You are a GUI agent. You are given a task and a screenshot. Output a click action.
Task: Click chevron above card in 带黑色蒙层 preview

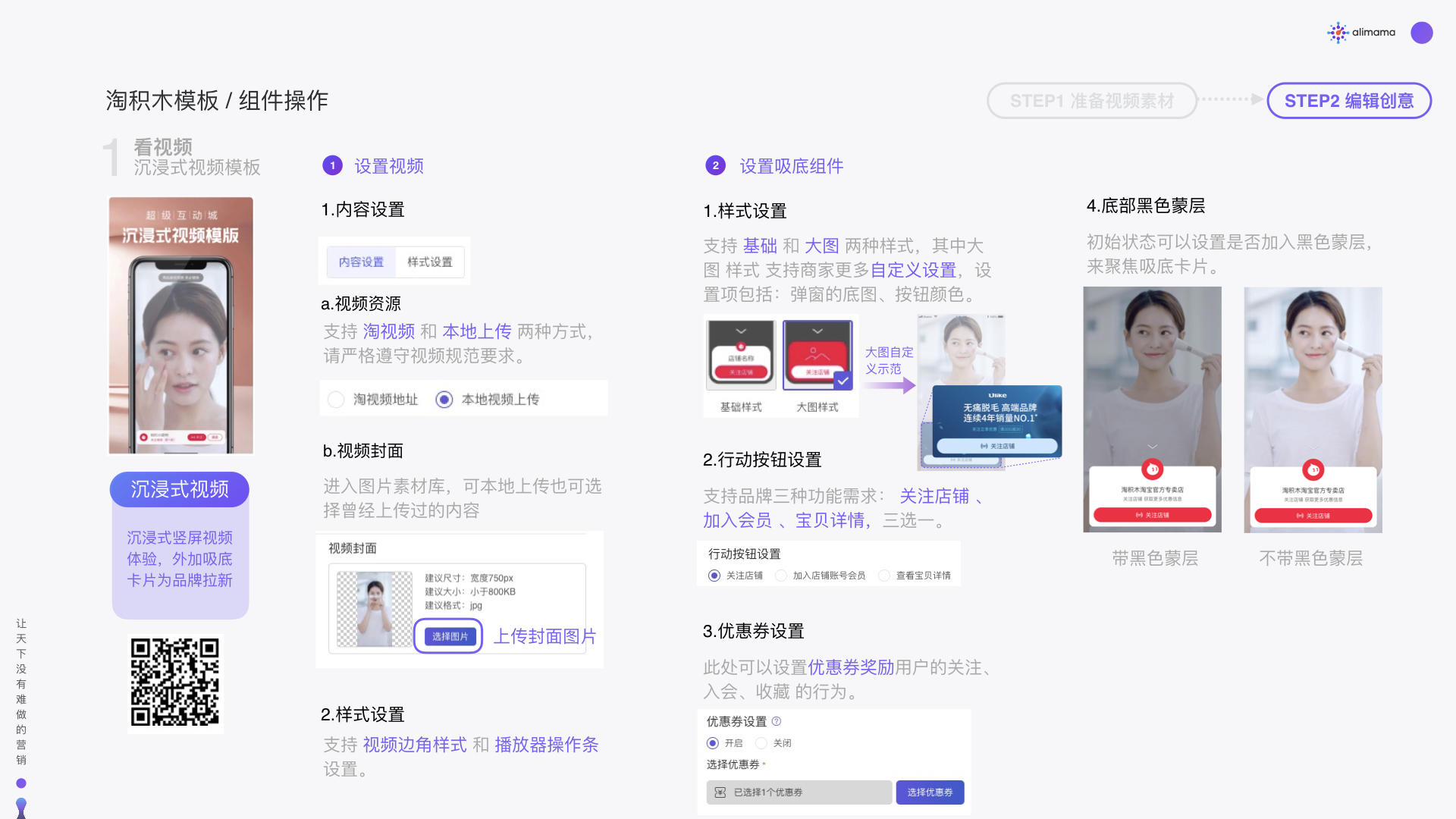[1152, 447]
